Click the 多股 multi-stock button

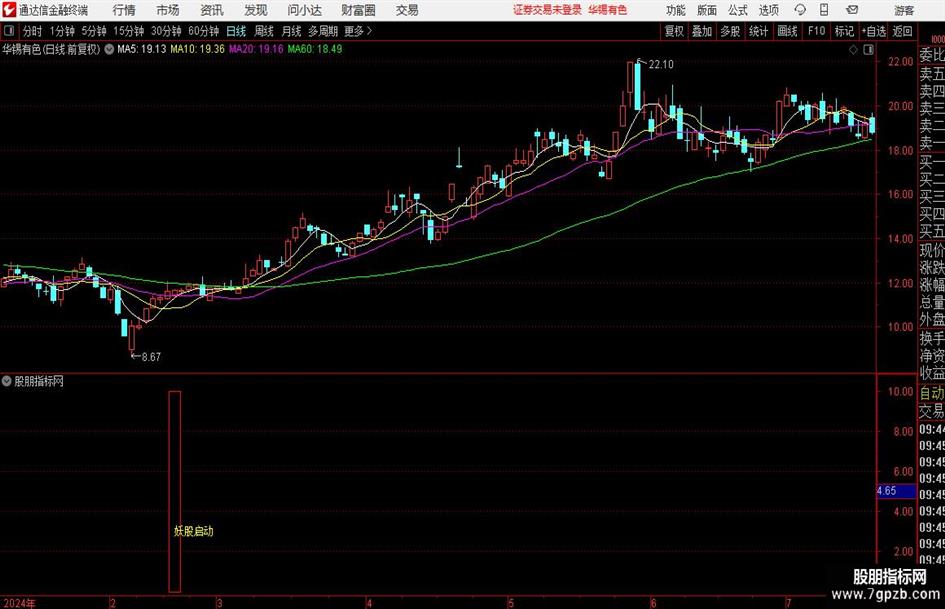point(730,31)
